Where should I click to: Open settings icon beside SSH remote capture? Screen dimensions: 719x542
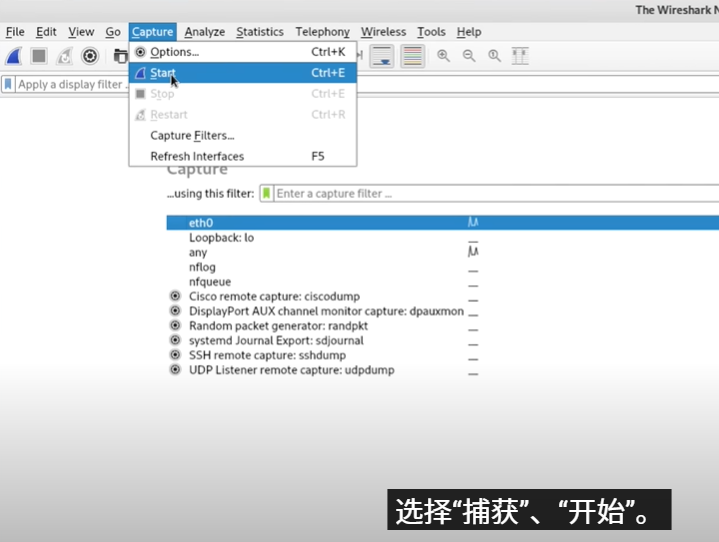(x=175, y=355)
